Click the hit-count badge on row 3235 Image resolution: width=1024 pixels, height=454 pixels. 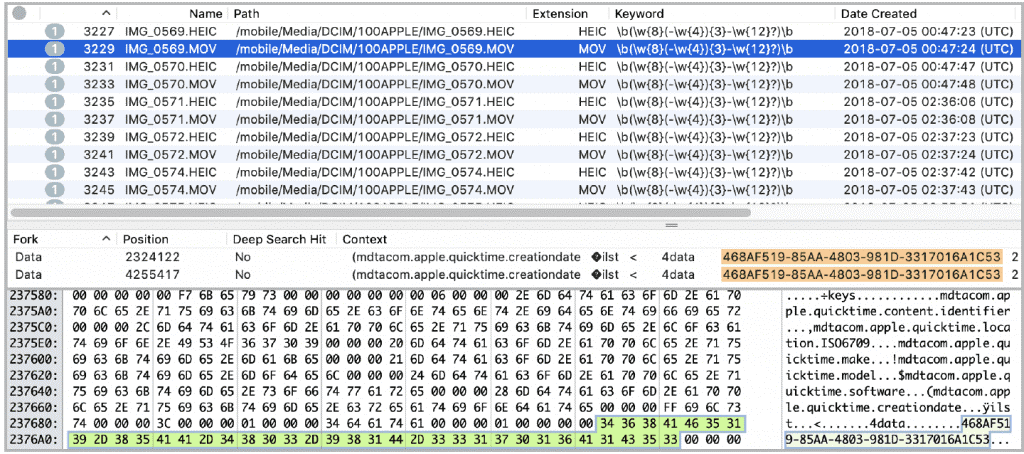point(54,101)
